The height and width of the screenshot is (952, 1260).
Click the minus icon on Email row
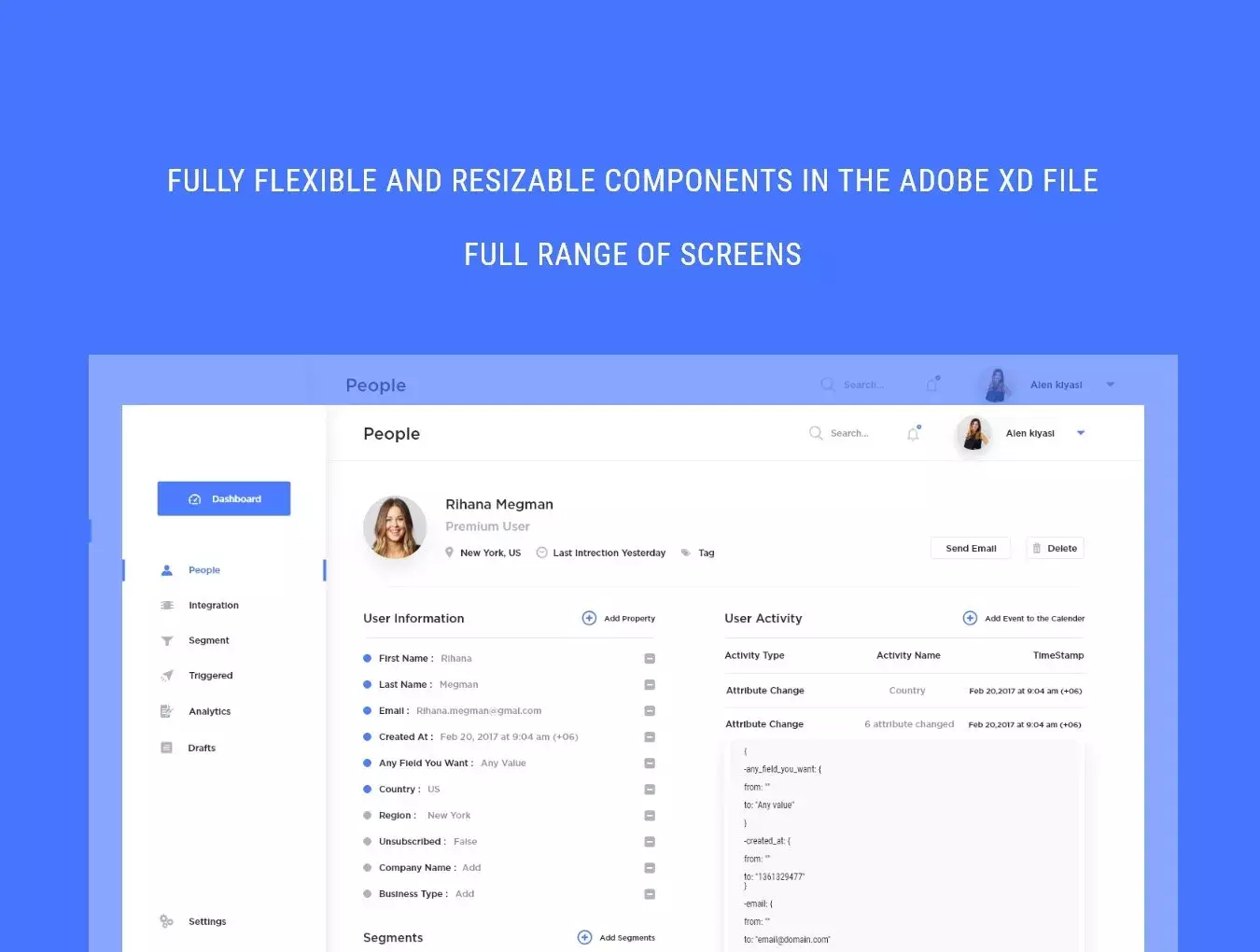pyautogui.click(x=650, y=711)
